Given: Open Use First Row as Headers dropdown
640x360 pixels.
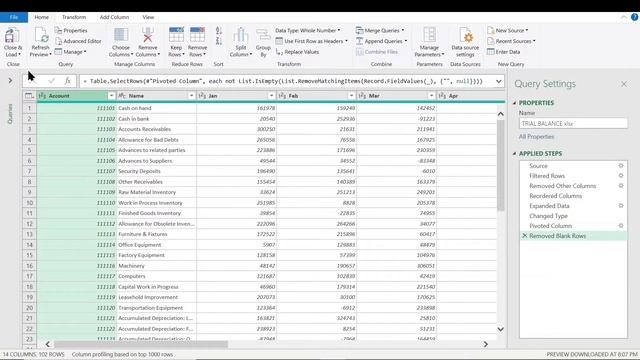Looking at the screenshot, I should [312, 41].
